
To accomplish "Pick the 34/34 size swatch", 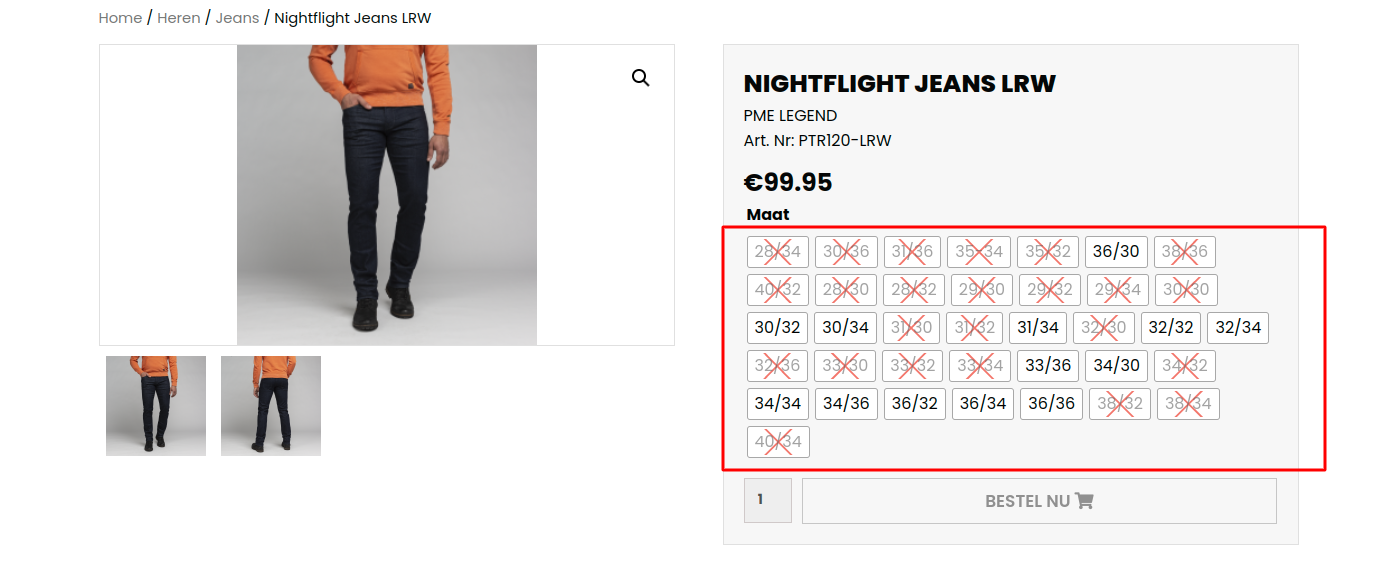I will (778, 403).
